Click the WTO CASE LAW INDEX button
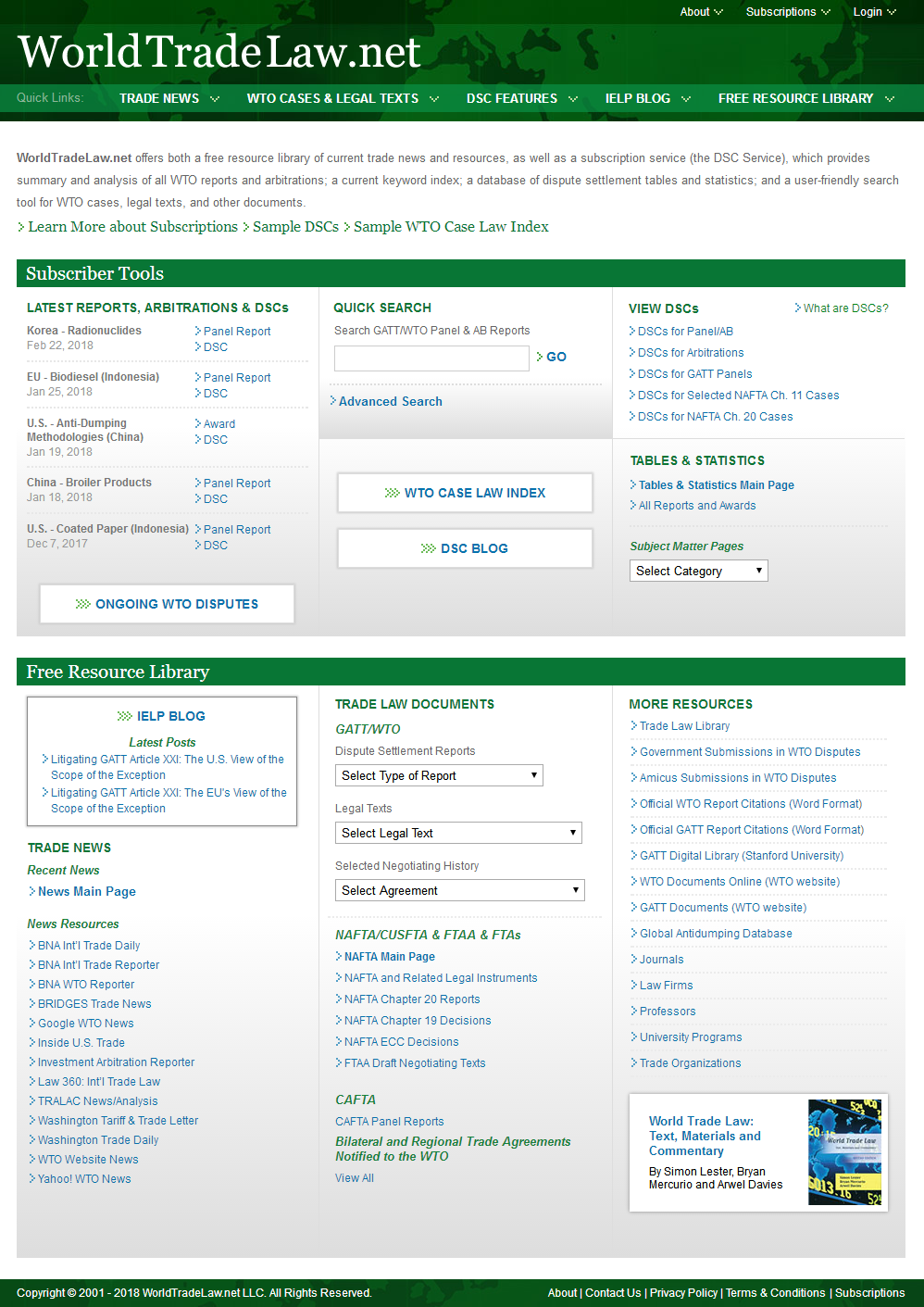The height and width of the screenshot is (1307, 924). pyautogui.click(x=465, y=493)
